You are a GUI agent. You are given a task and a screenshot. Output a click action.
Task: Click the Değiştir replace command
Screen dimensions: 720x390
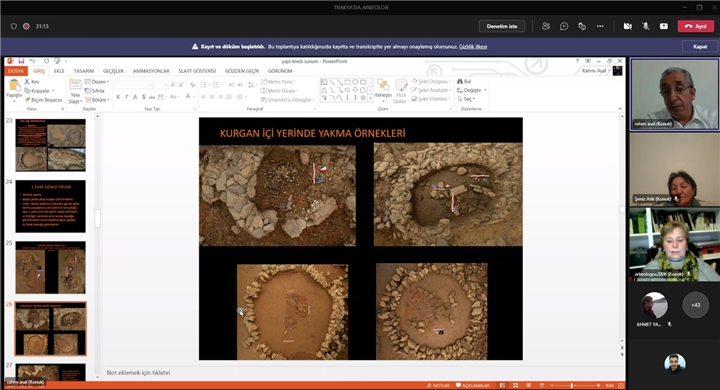(x=472, y=90)
